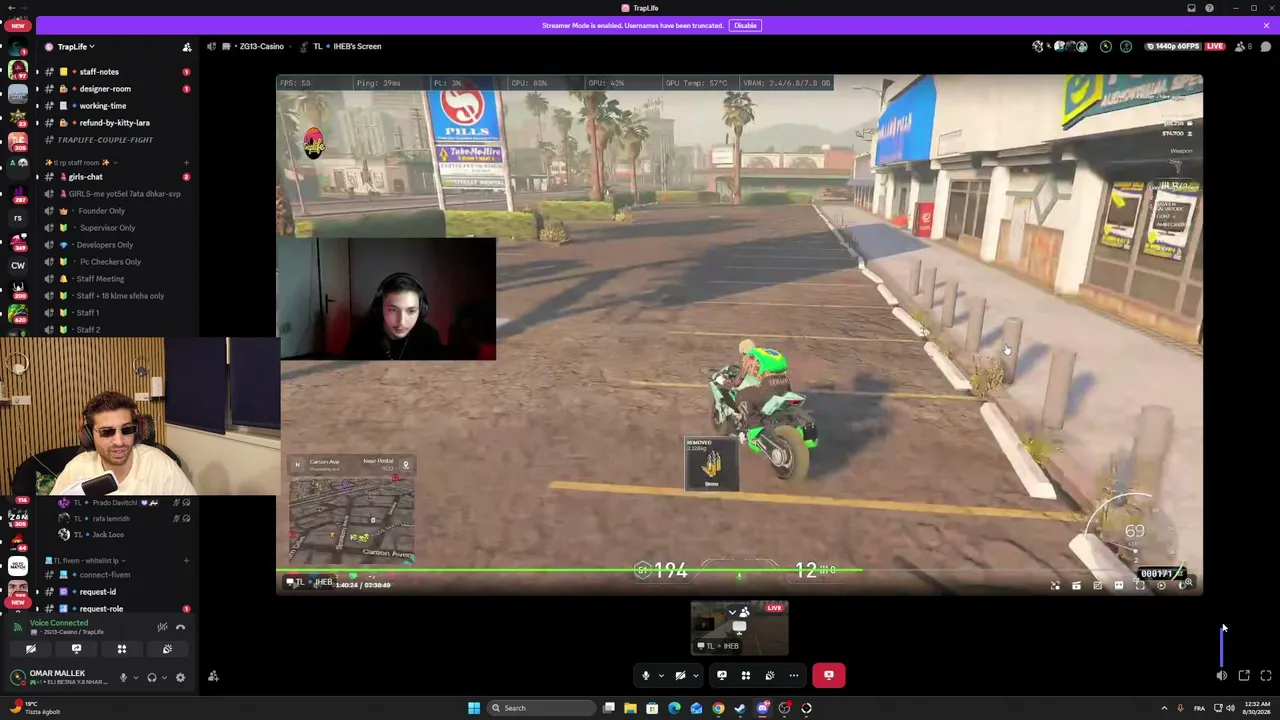This screenshot has width=1280, height=720.
Task: Open File Explorer from the taskbar
Action: [630, 708]
